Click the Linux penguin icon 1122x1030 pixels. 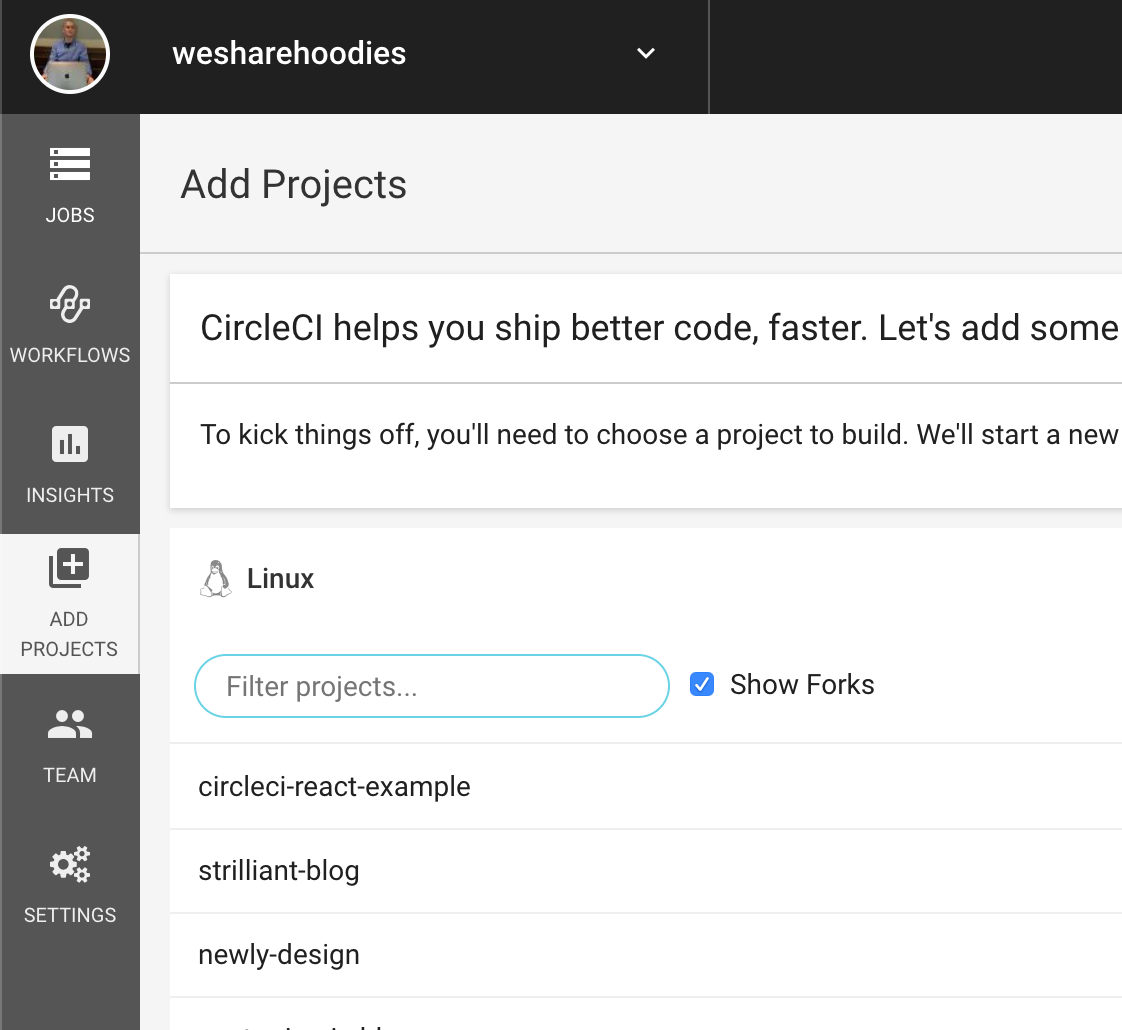tap(215, 578)
